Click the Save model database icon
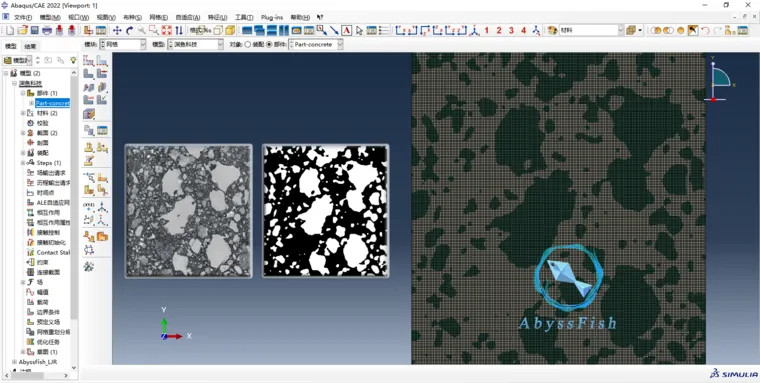This screenshot has height=383, width=760. coord(34,30)
